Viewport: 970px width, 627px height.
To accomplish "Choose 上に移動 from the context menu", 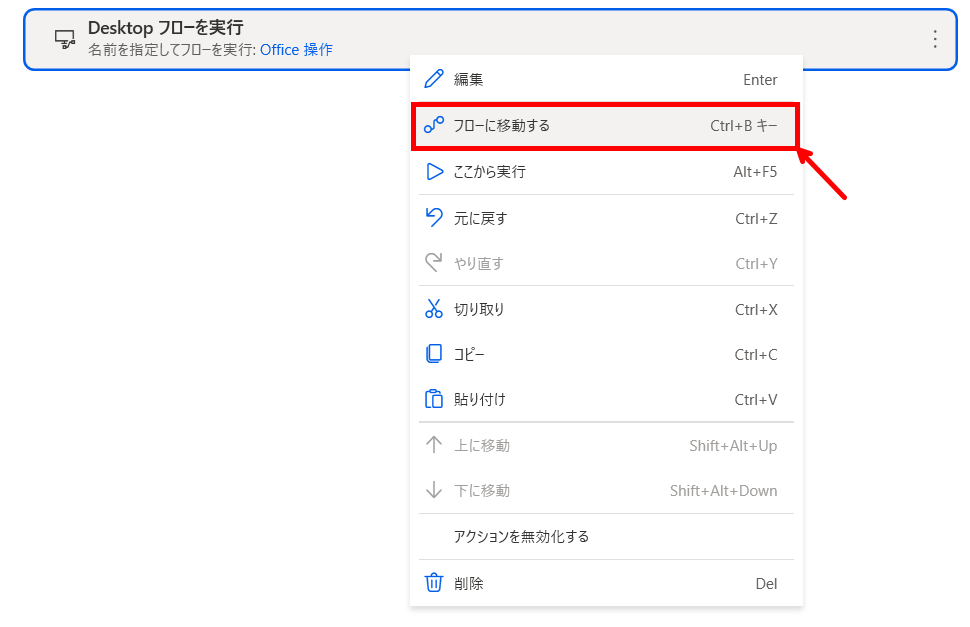I will [x=481, y=446].
